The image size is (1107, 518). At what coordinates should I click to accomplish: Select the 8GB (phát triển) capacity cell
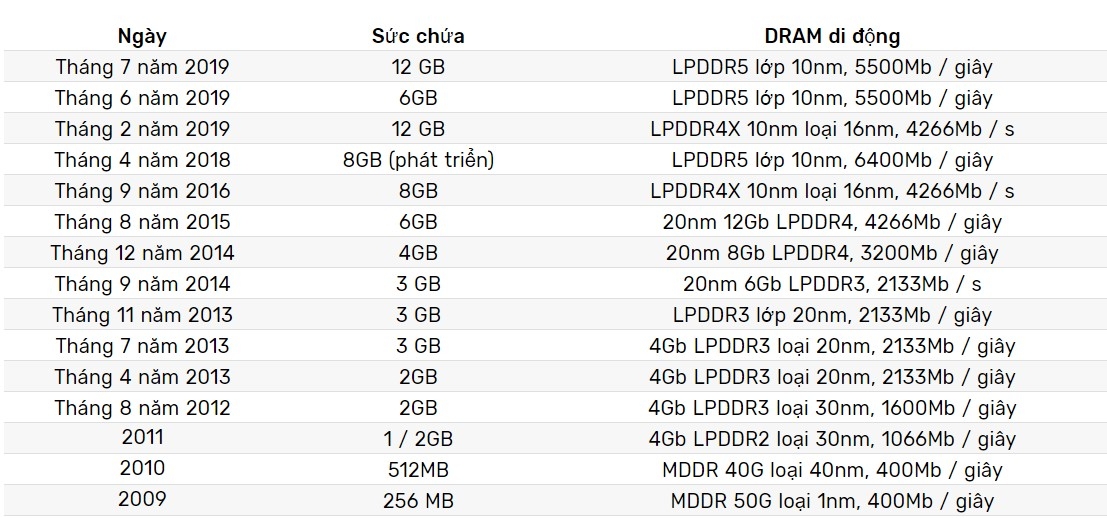pyautogui.click(x=418, y=160)
